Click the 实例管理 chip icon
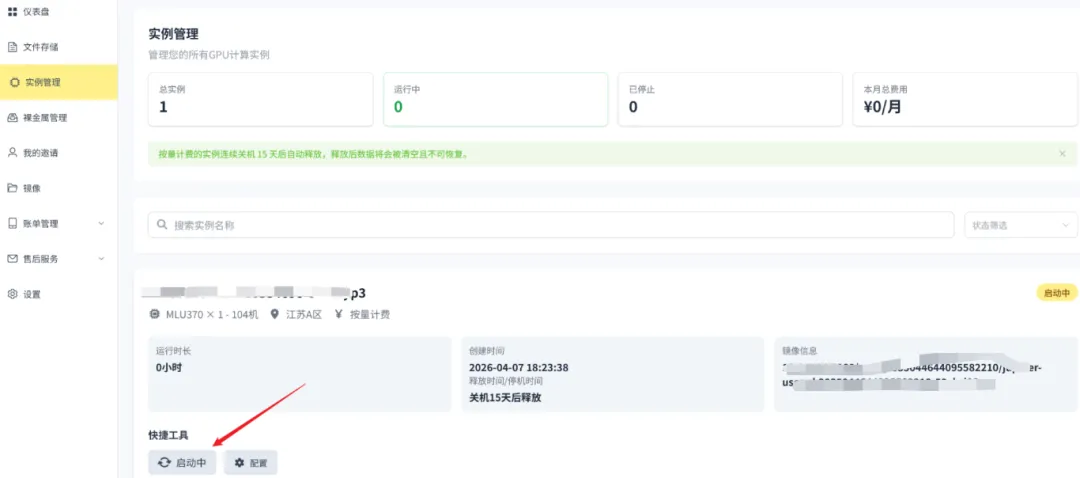Screen dimensions: 1080x478 point(14,83)
